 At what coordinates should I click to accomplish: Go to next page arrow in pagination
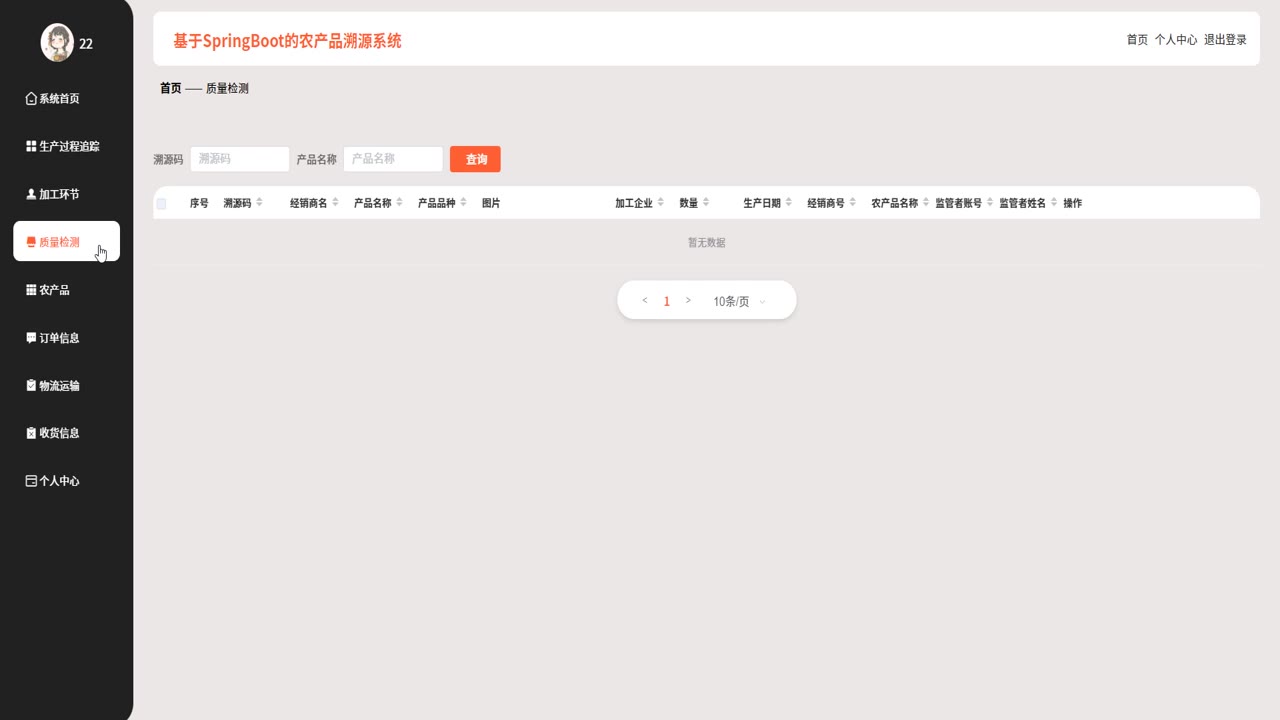(x=688, y=300)
